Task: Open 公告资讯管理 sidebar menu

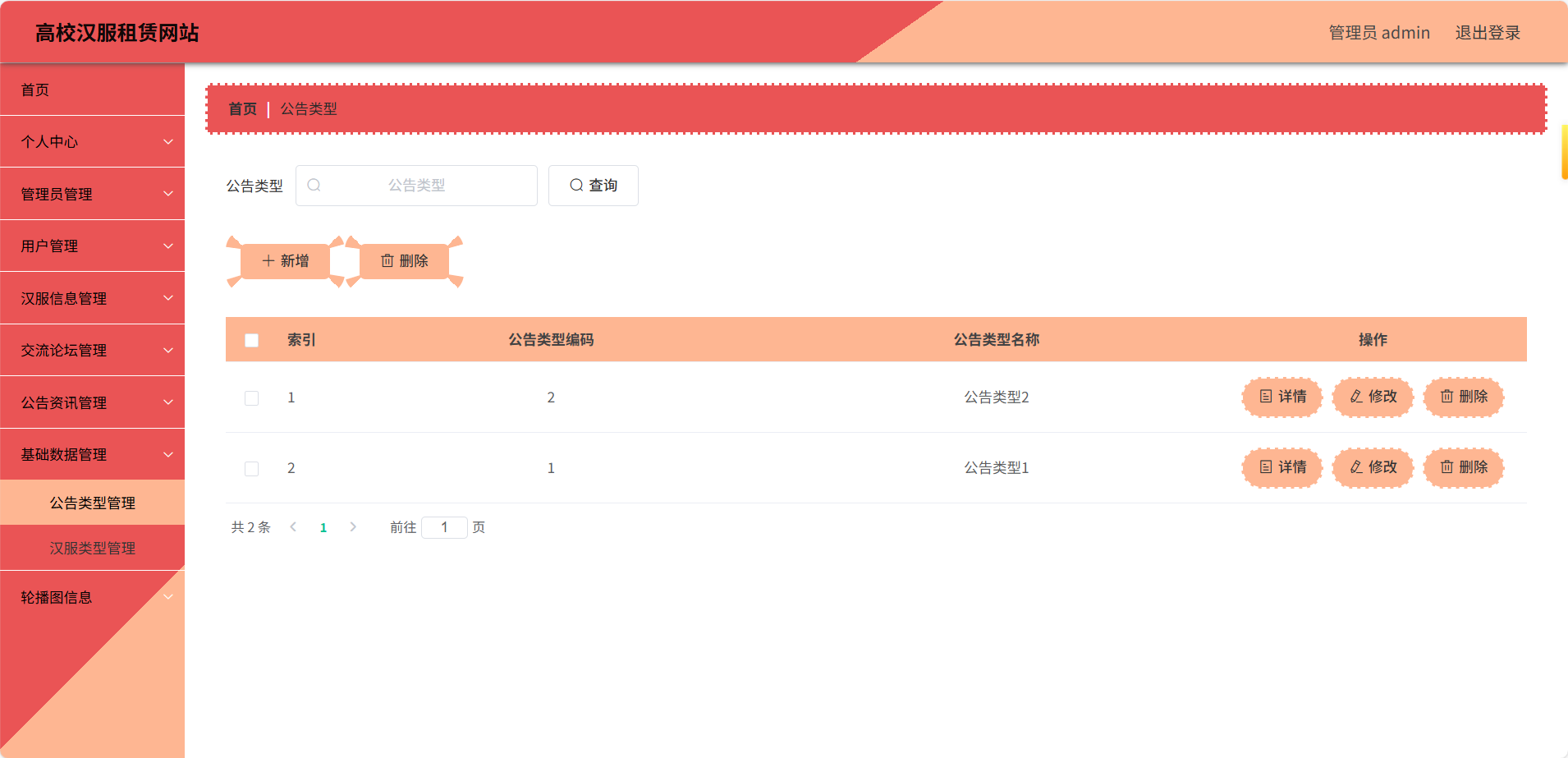Action: (92, 402)
